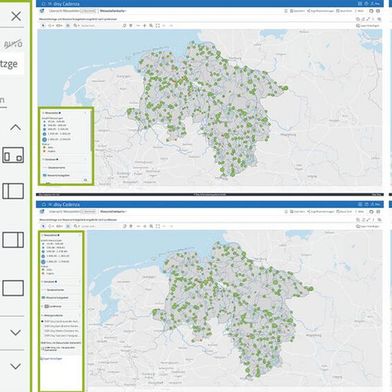Select Strassenkarte layer in bottom sidebar
392x392 pixels.
(53, 290)
